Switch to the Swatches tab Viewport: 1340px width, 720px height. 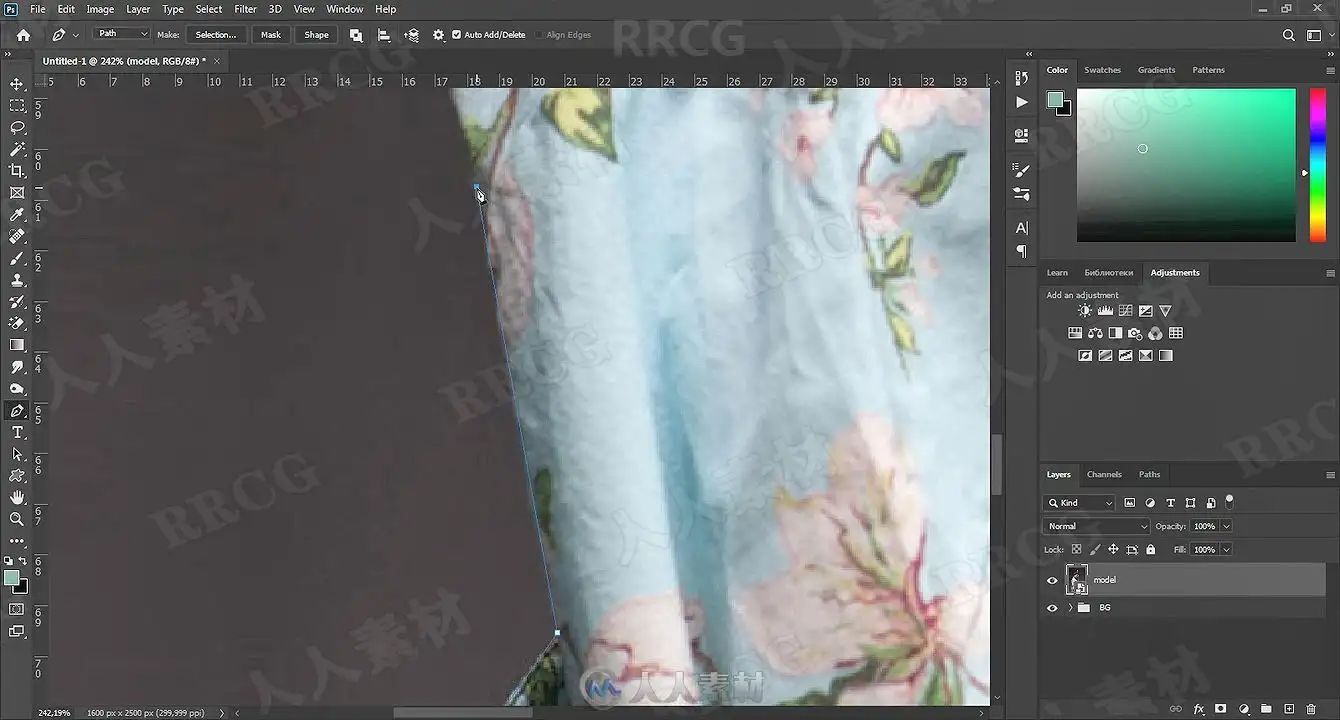1102,70
